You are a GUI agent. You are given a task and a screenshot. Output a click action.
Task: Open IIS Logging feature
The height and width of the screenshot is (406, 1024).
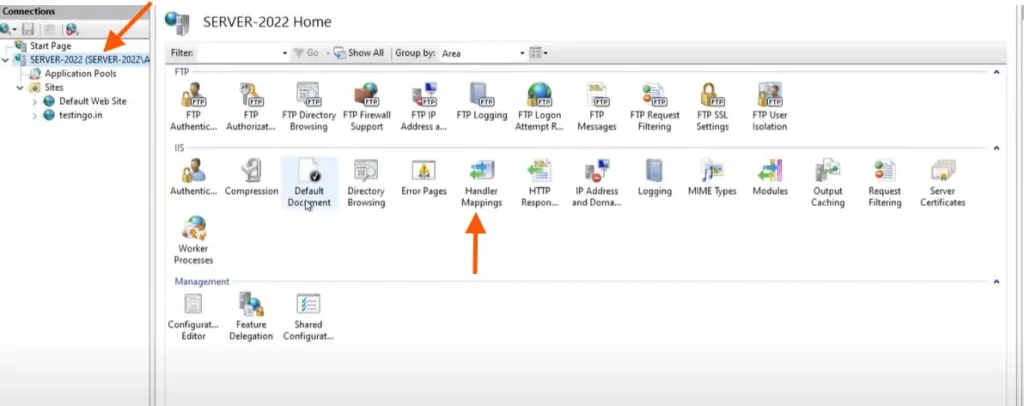(x=654, y=178)
